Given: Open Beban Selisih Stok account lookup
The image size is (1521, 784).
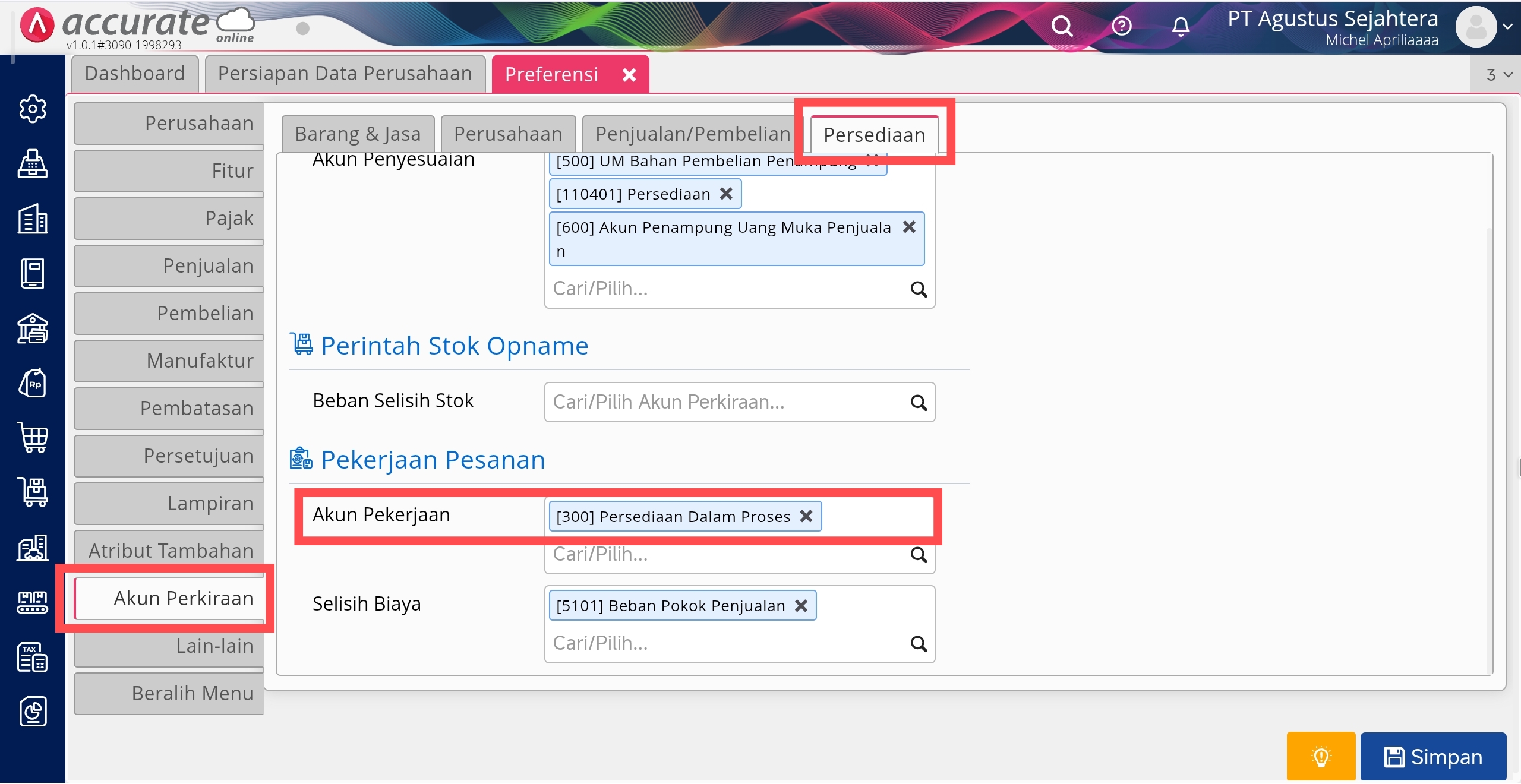Looking at the screenshot, I should (x=919, y=403).
